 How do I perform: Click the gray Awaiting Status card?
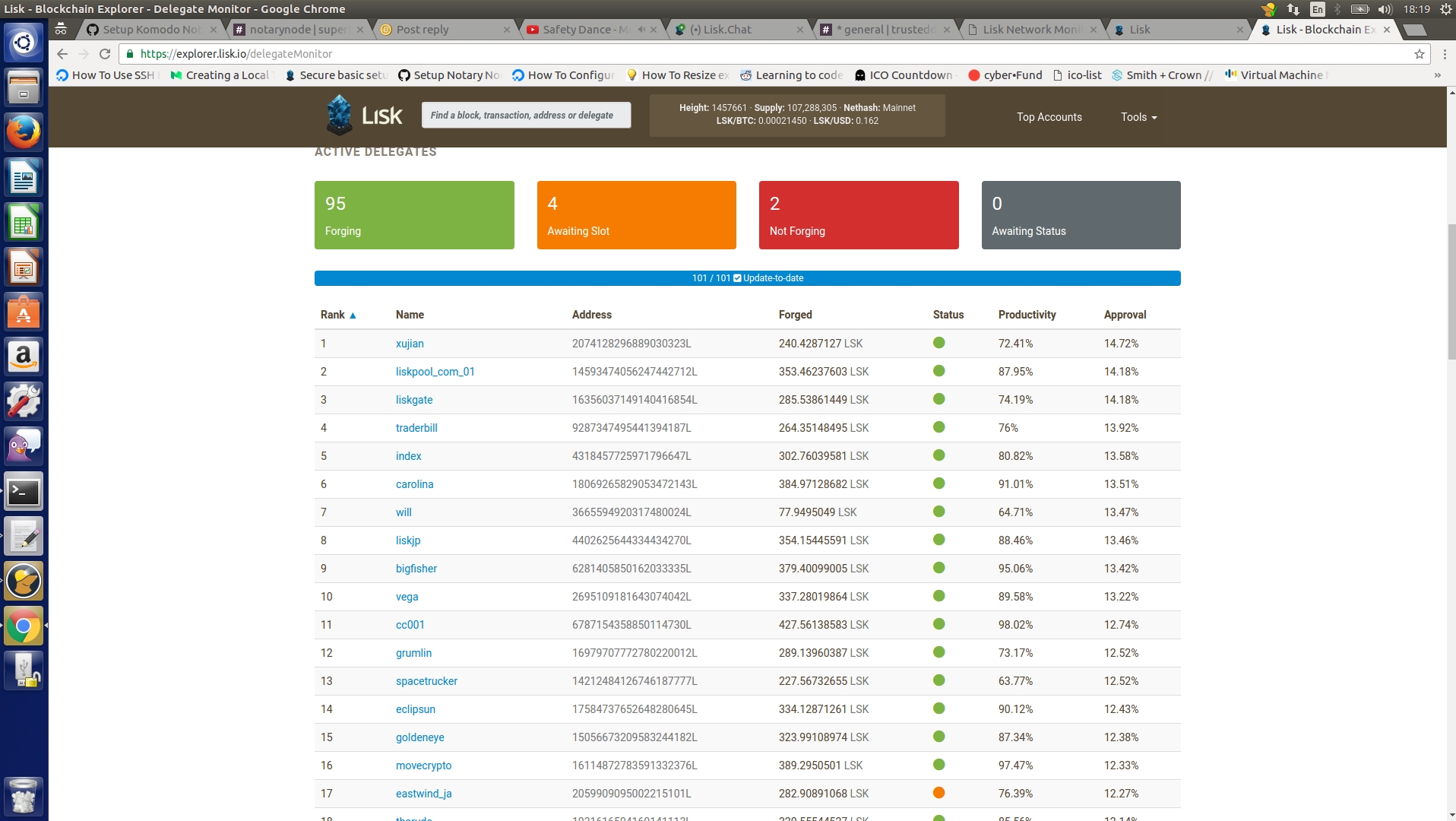point(1081,215)
